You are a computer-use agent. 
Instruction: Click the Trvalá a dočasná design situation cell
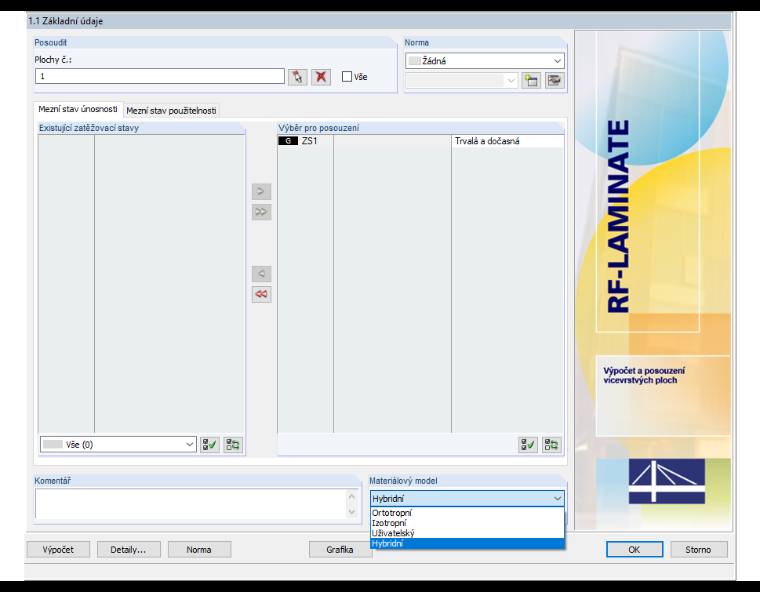[507, 141]
